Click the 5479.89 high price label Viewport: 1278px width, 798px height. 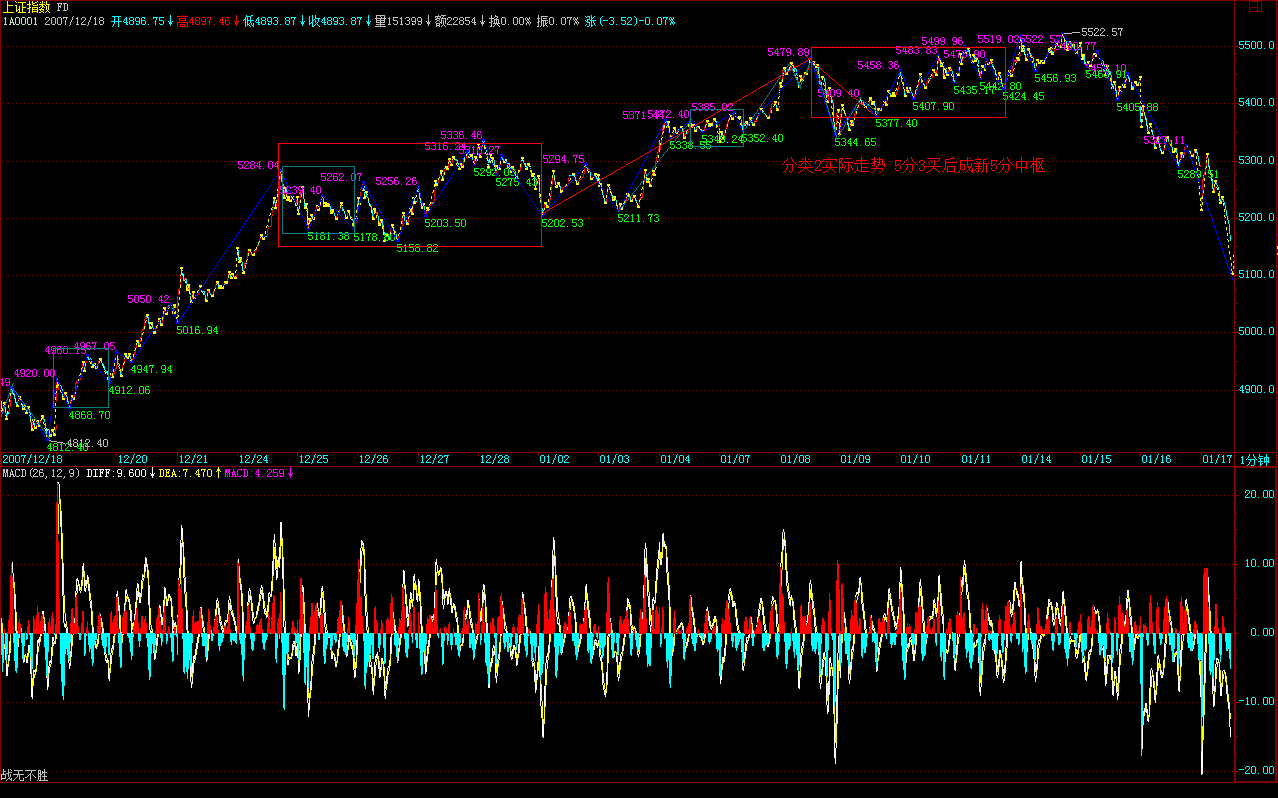point(788,52)
